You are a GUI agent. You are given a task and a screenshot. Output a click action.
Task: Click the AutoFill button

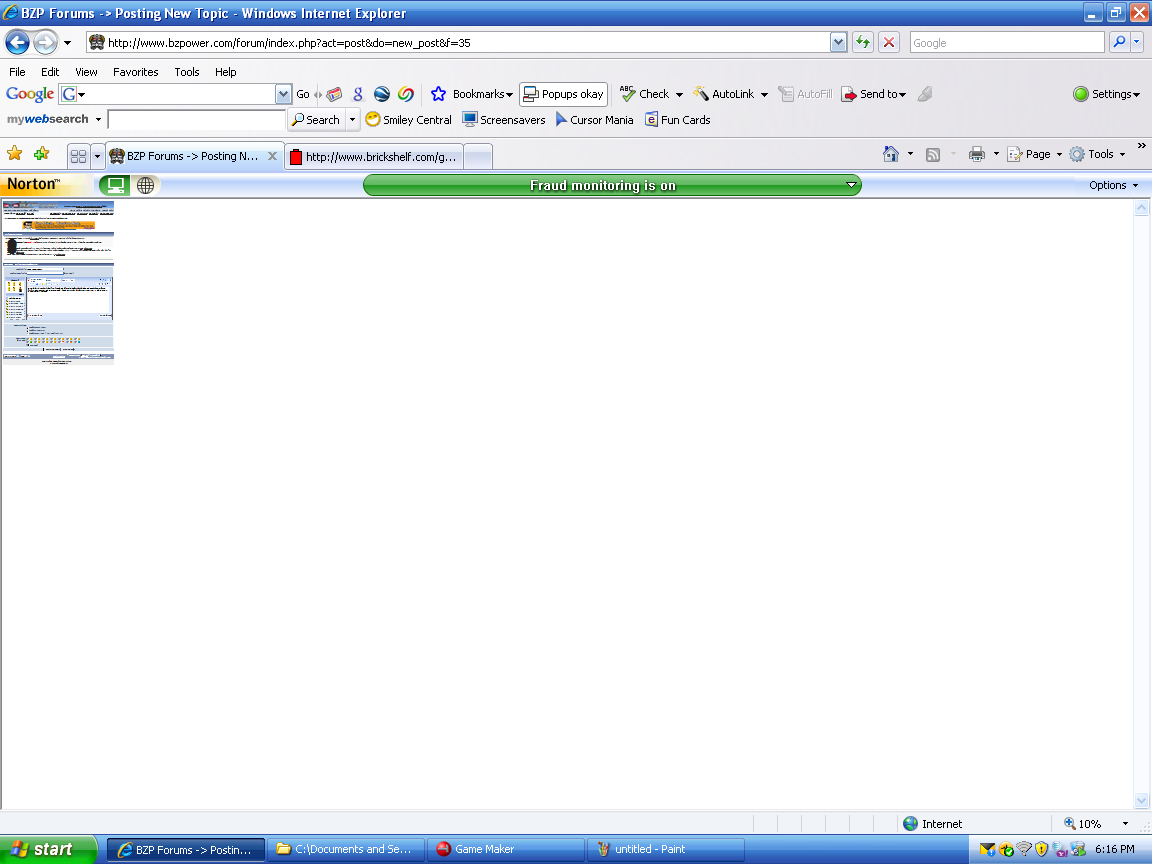[x=805, y=94]
